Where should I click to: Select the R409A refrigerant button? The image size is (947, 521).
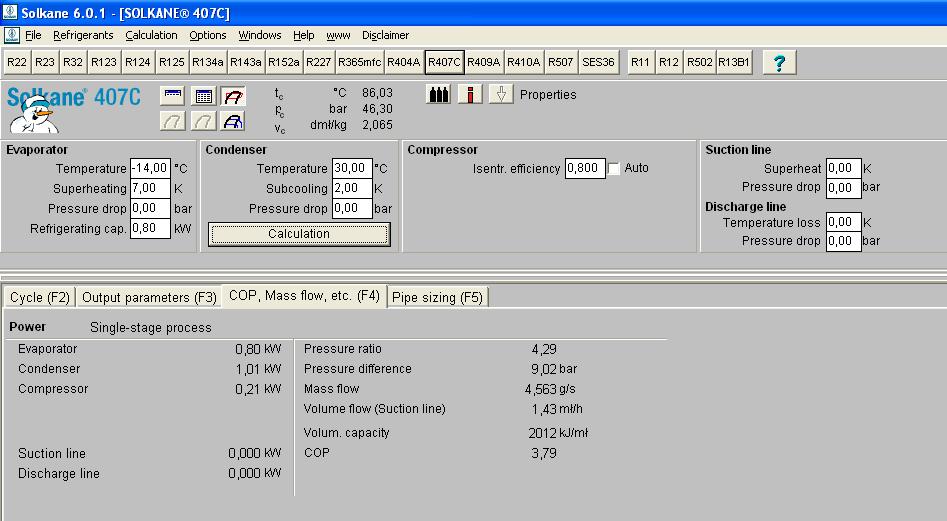pos(484,62)
